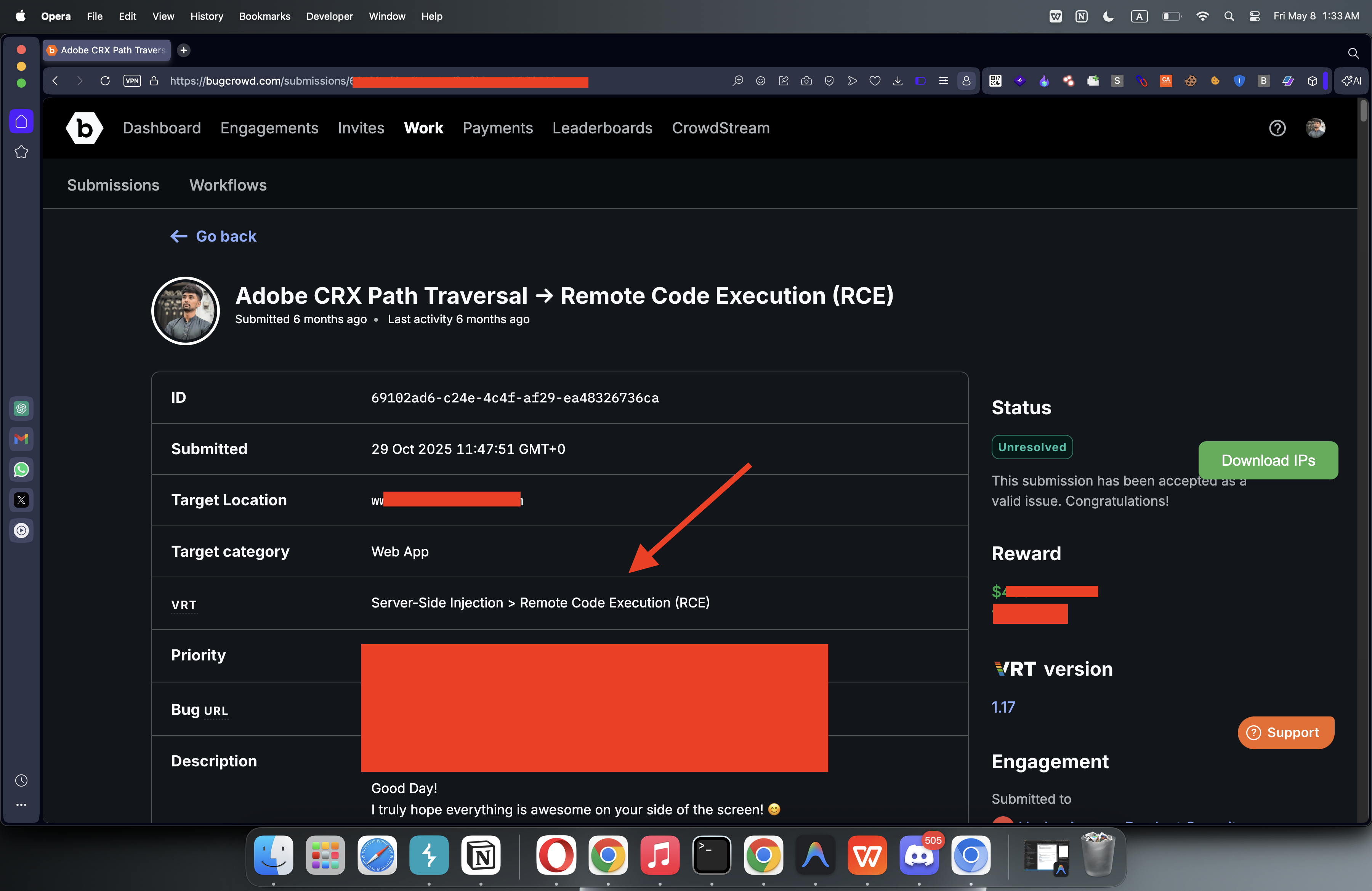The width and height of the screenshot is (1372, 891).
Task: Click the '29 Oct 2025 11:47:51 GMT+0' text
Action: pyautogui.click(x=468, y=449)
